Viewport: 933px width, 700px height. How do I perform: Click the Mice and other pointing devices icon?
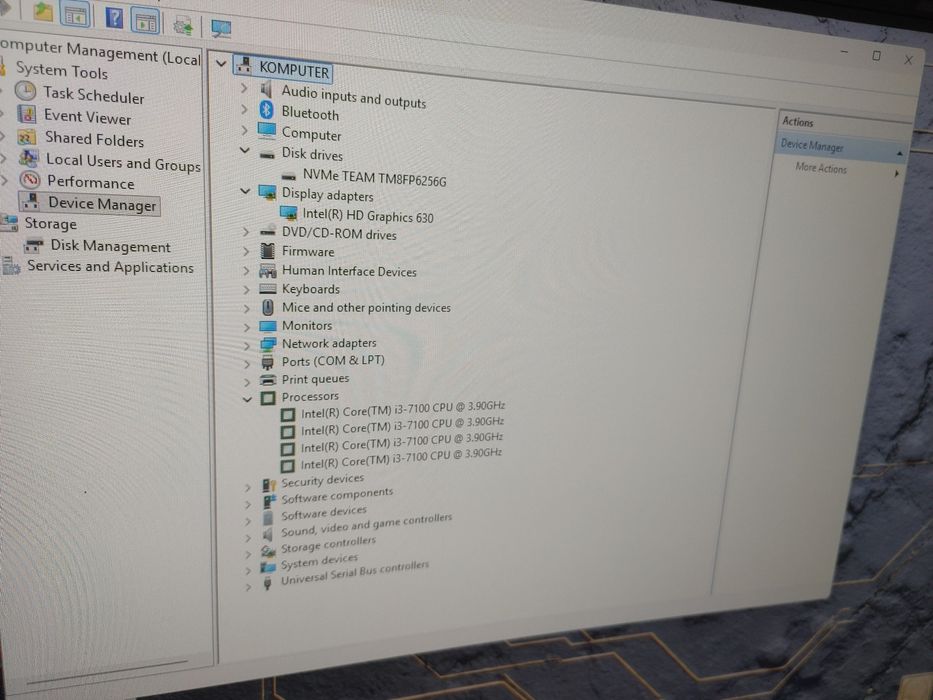pyautogui.click(x=268, y=307)
